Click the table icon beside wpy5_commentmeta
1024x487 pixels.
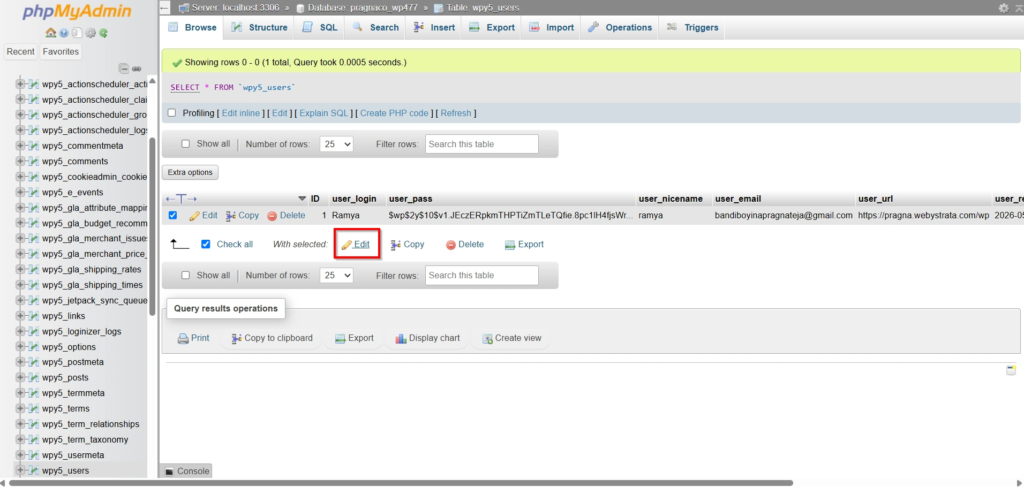coord(34,146)
